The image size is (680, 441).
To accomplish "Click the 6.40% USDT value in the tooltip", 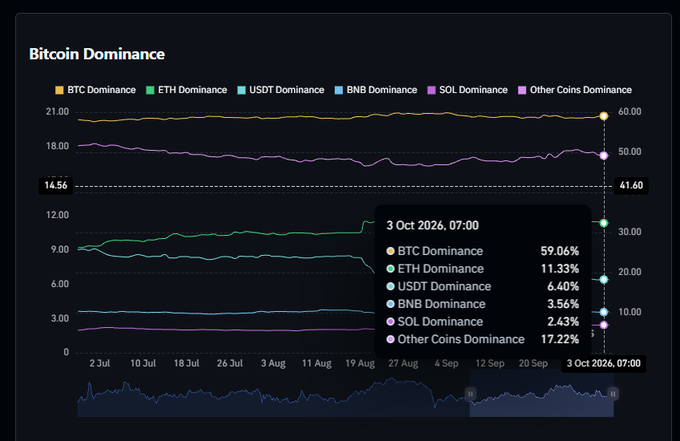I will point(563,287).
